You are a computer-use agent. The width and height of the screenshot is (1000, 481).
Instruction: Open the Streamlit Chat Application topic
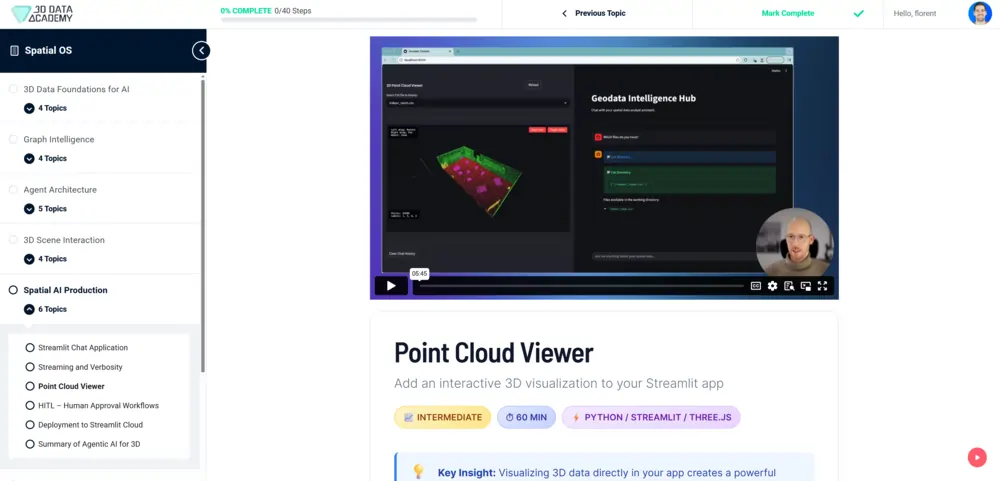pos(83,348)
